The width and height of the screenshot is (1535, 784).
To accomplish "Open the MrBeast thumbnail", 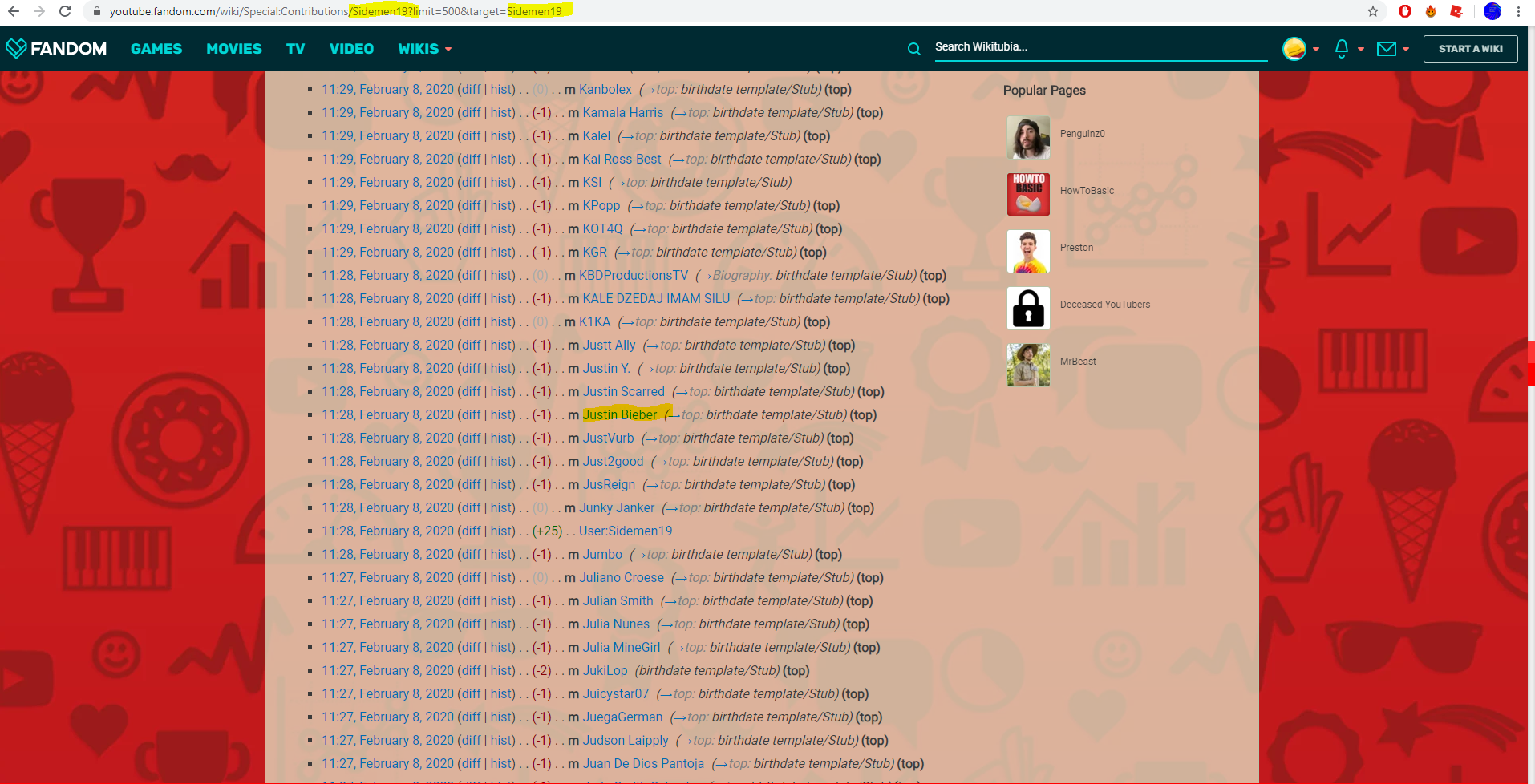I will coord(1028,365).
